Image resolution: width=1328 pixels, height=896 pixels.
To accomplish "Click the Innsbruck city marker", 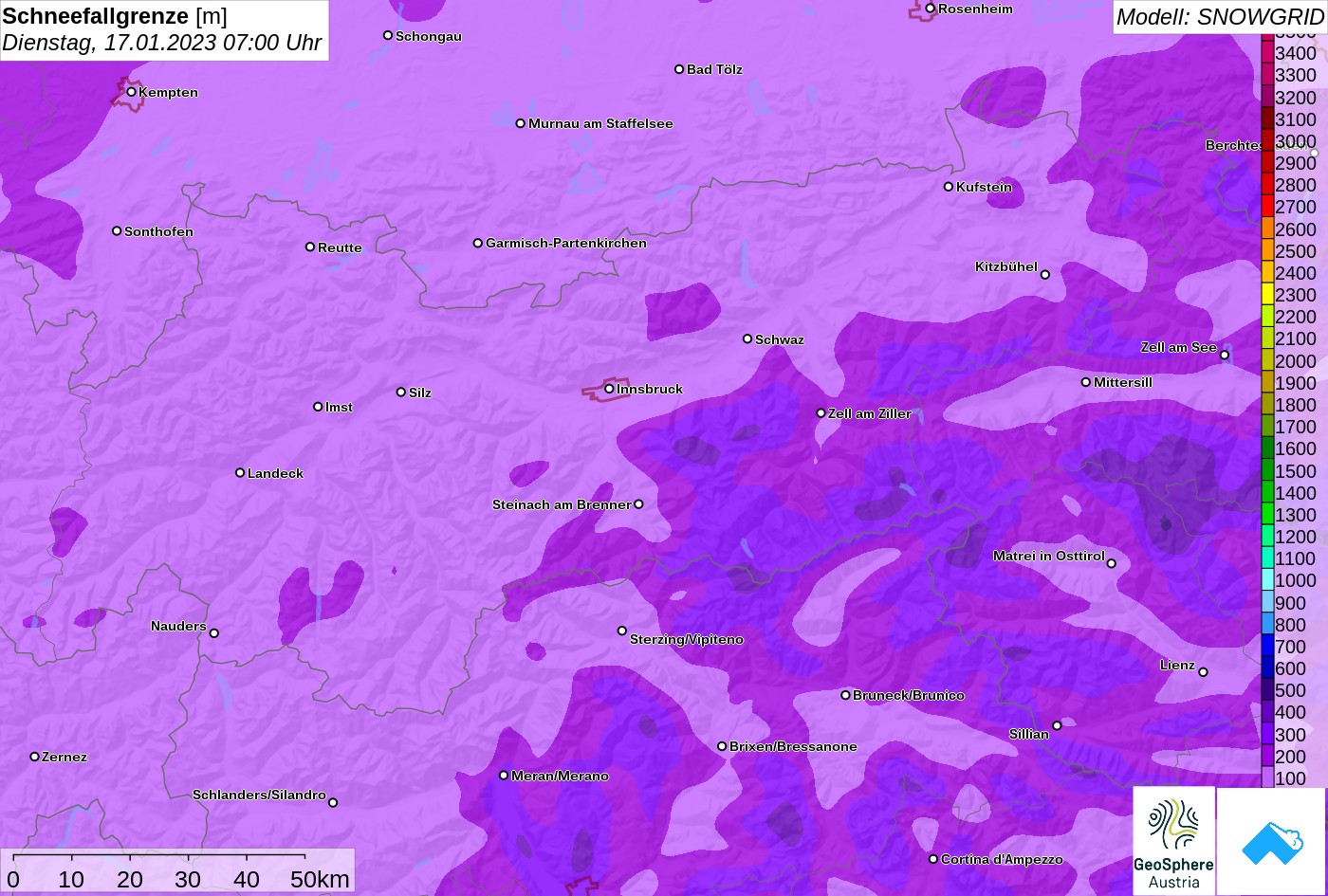I will click(x=609, y=389).
